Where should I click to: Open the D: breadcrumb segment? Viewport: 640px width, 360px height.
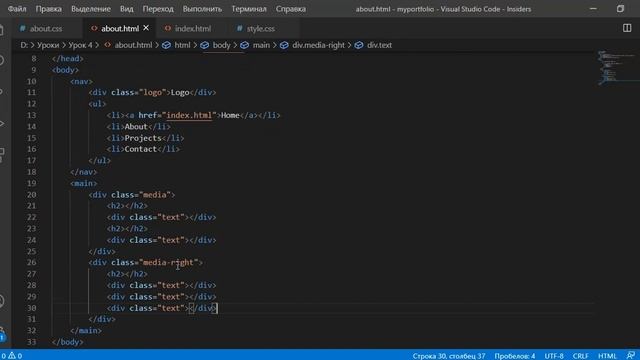tap(24, 45)
